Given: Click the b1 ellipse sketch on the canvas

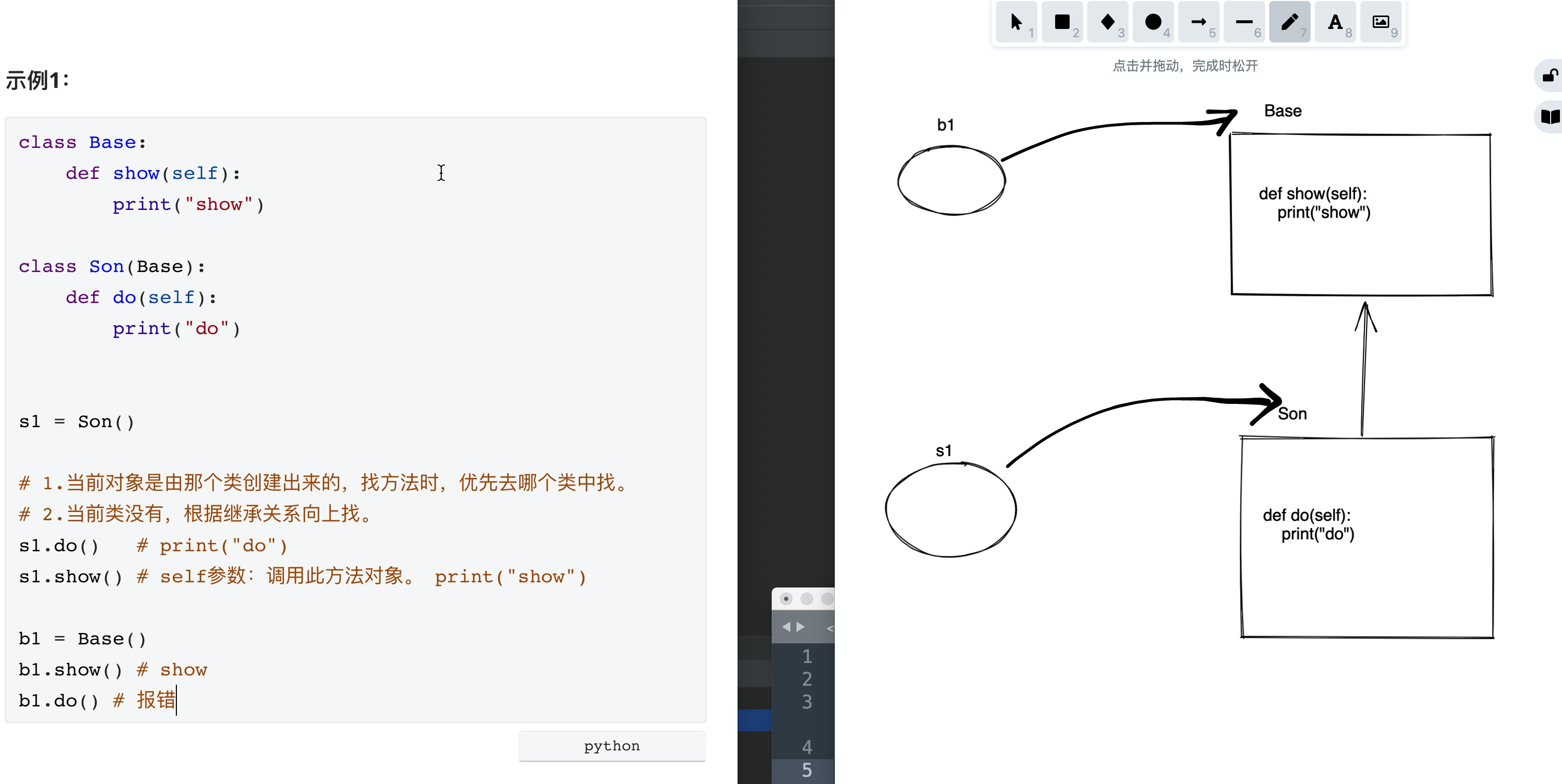Looking at the screenshot, I should pos(952,179).
